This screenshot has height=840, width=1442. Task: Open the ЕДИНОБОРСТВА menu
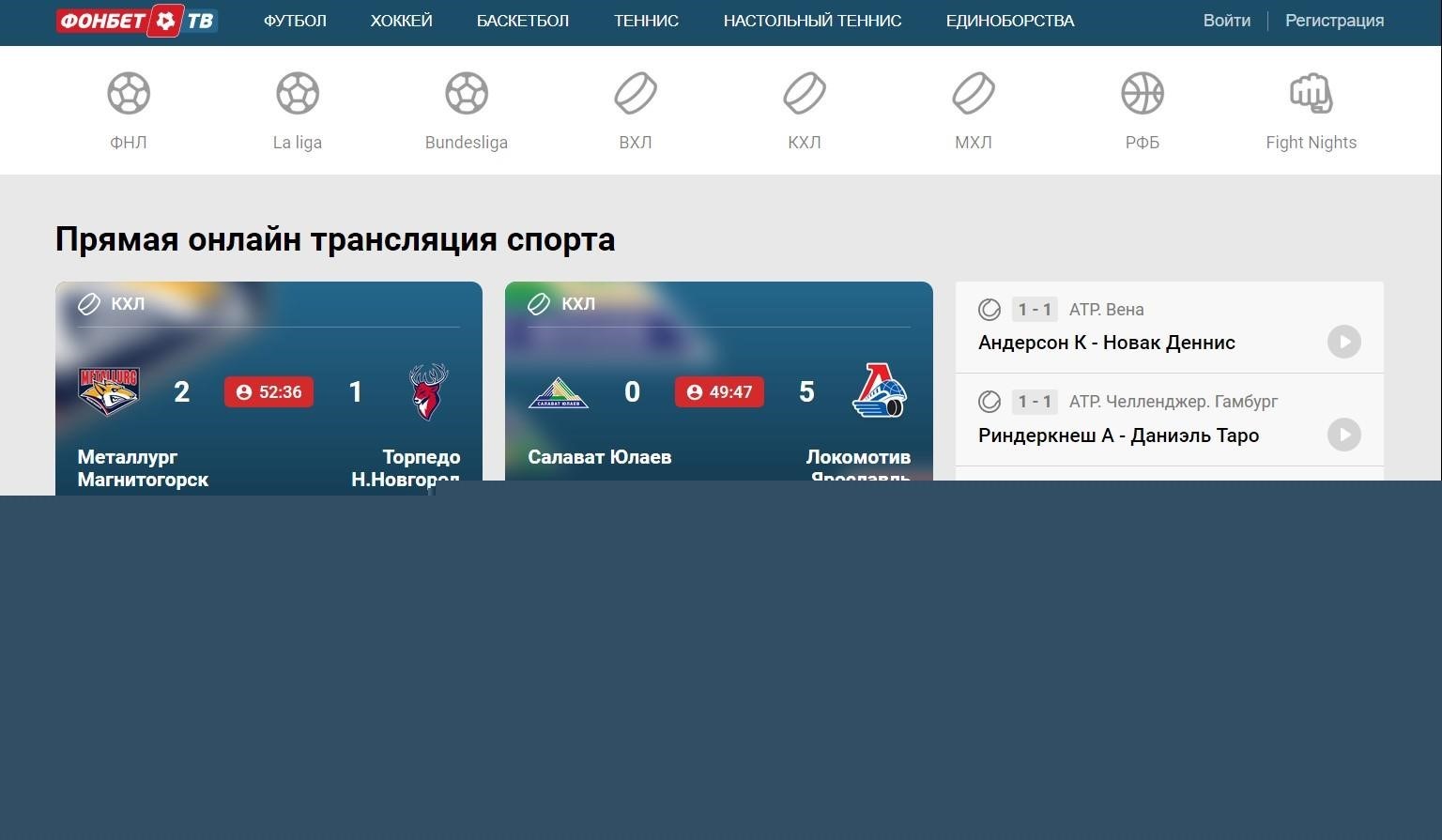pyautogui.click(x=1010, y=21)
